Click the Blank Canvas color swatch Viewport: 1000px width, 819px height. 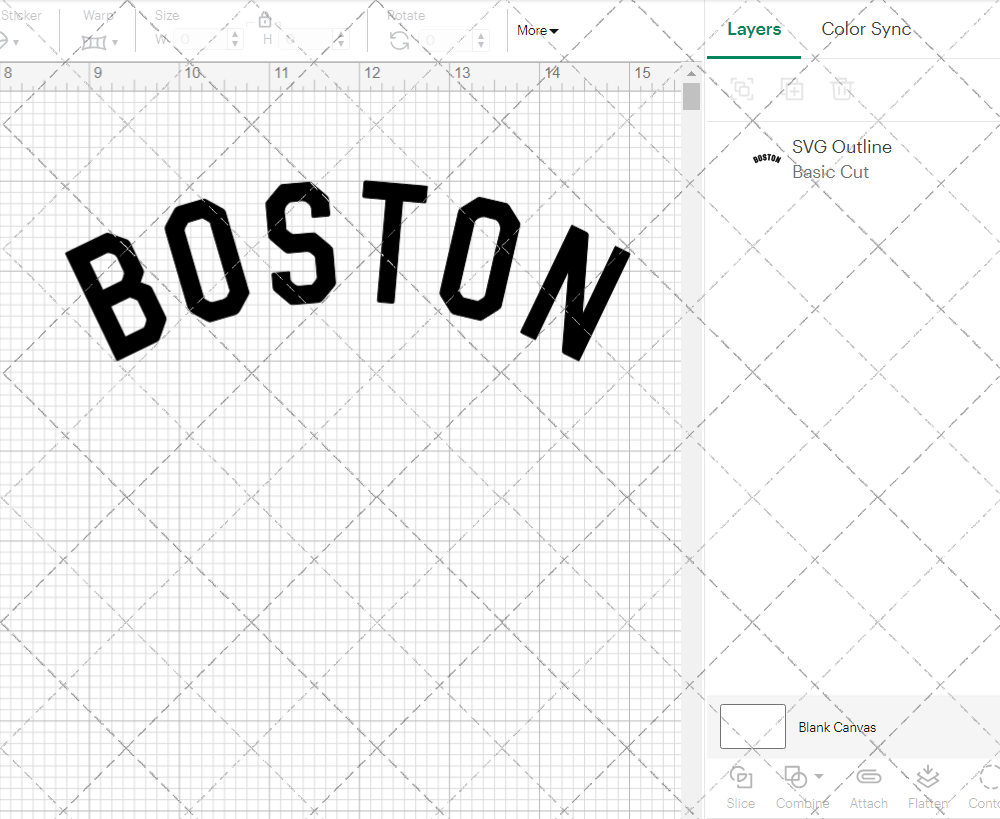(752, 727)
